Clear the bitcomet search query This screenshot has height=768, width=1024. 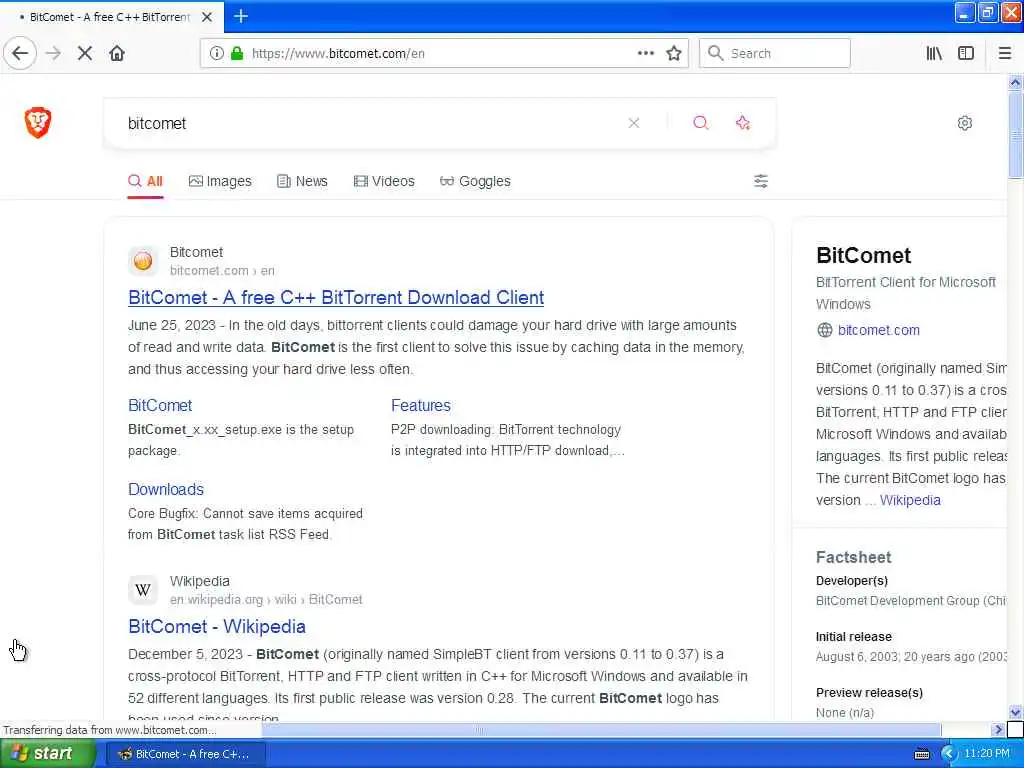633,123
